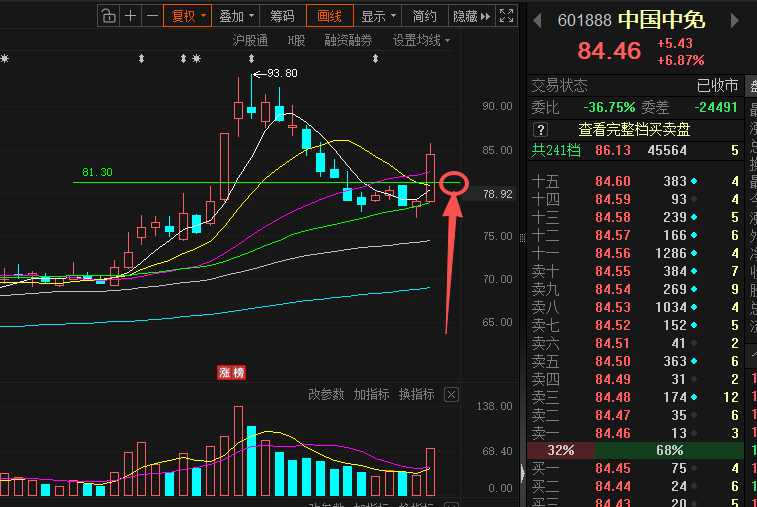Click 改参数 to edit indicator parameters
757x507 pixels.
point(326,394)
